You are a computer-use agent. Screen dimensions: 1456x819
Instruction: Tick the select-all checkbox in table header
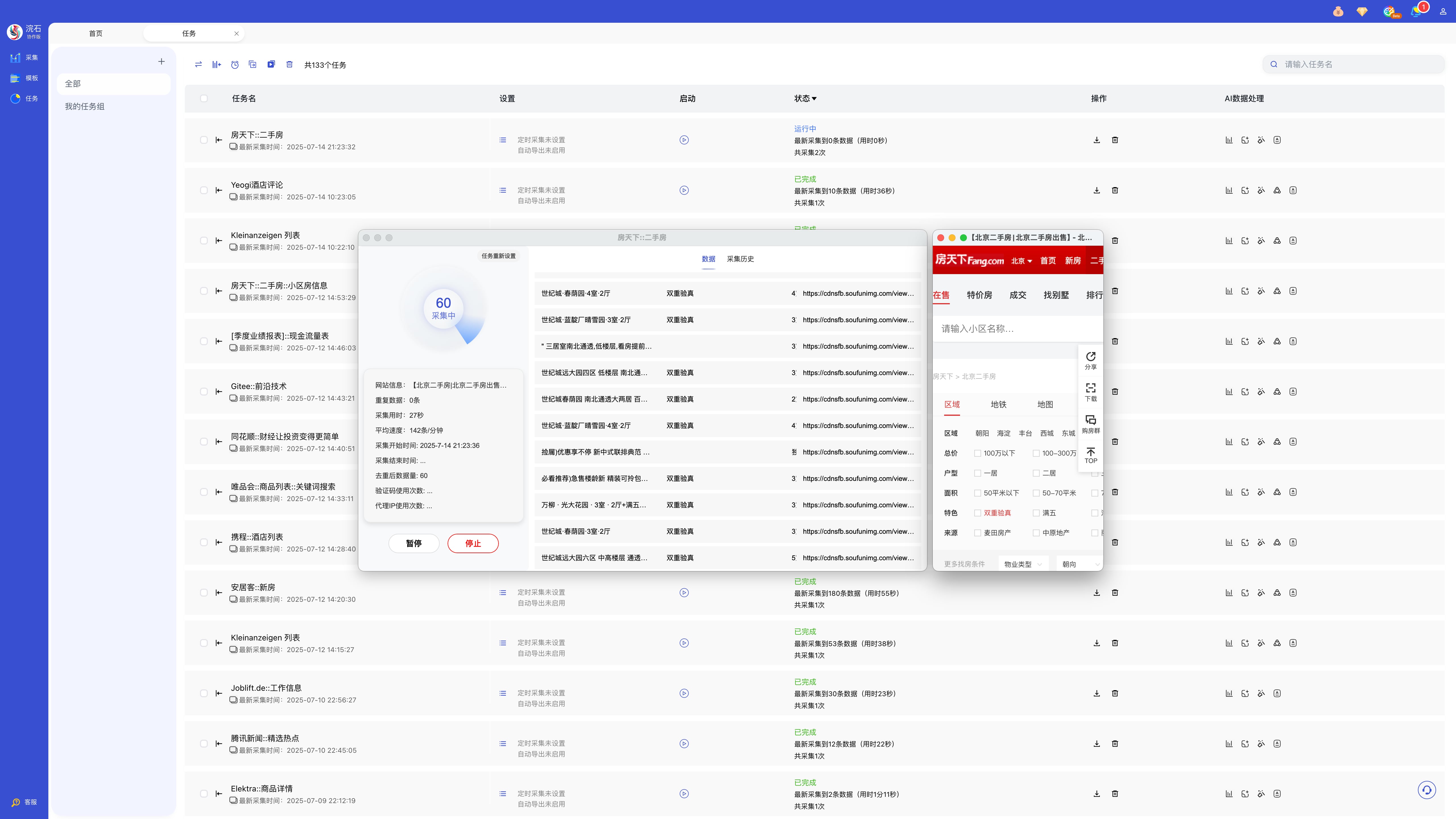click(x=204, y=98)
